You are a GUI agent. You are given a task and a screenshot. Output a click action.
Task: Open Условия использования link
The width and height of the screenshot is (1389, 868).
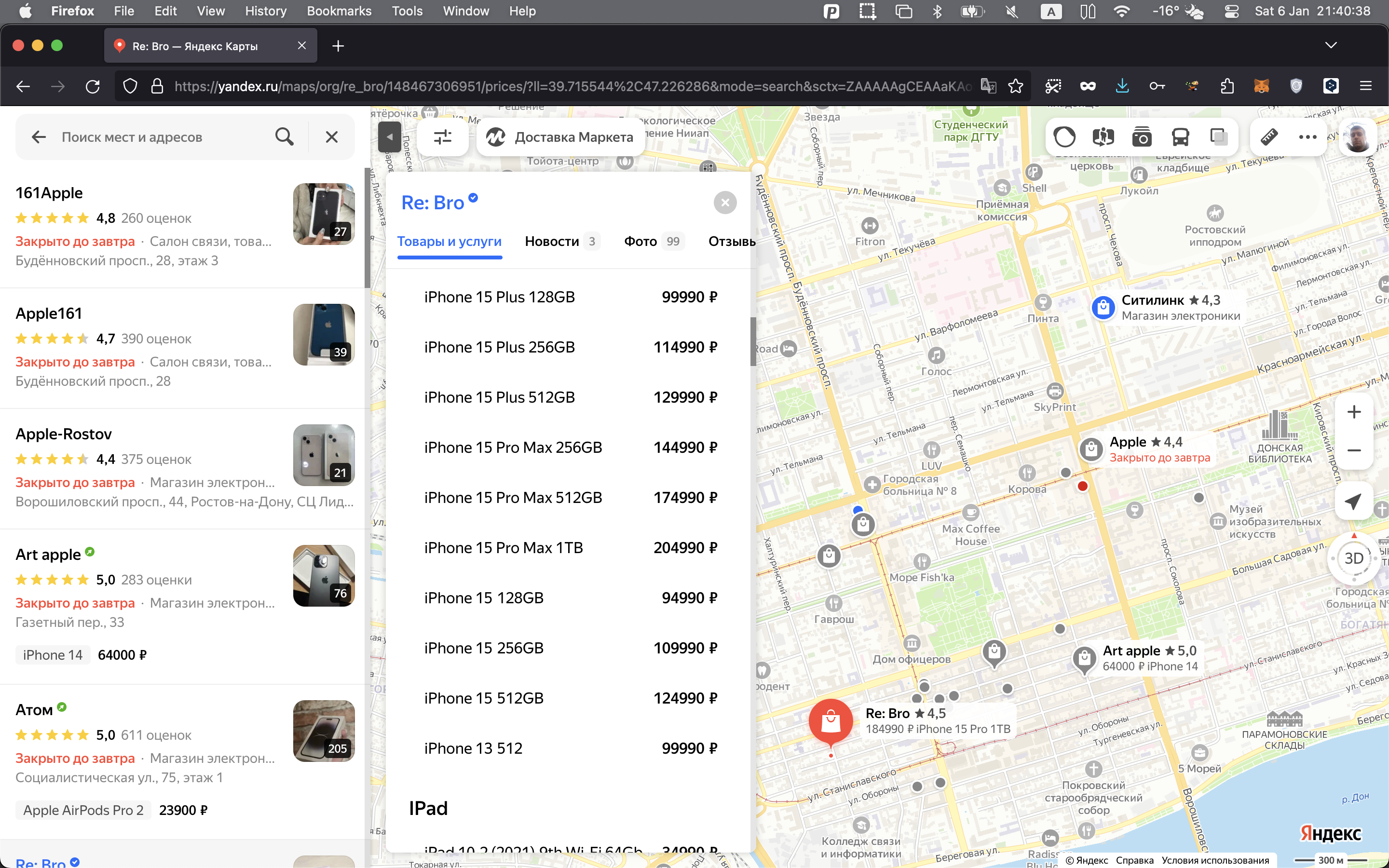[1215, 860]
